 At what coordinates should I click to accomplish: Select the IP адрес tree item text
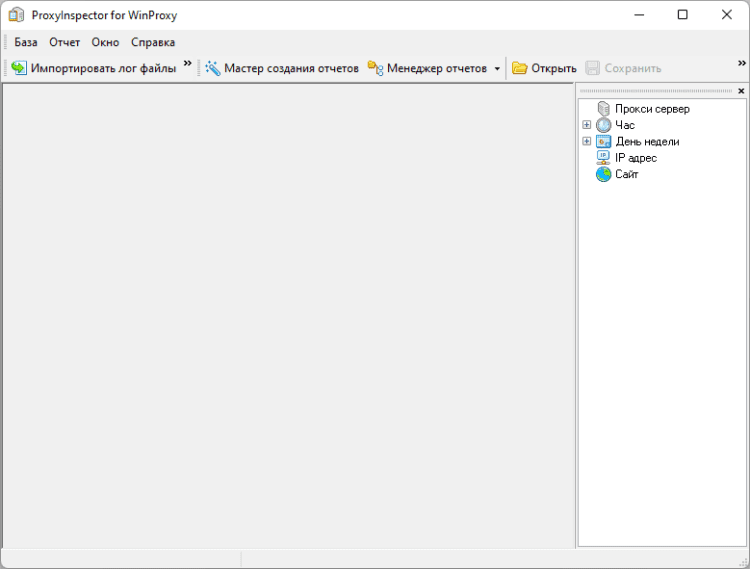coord(636,158)
